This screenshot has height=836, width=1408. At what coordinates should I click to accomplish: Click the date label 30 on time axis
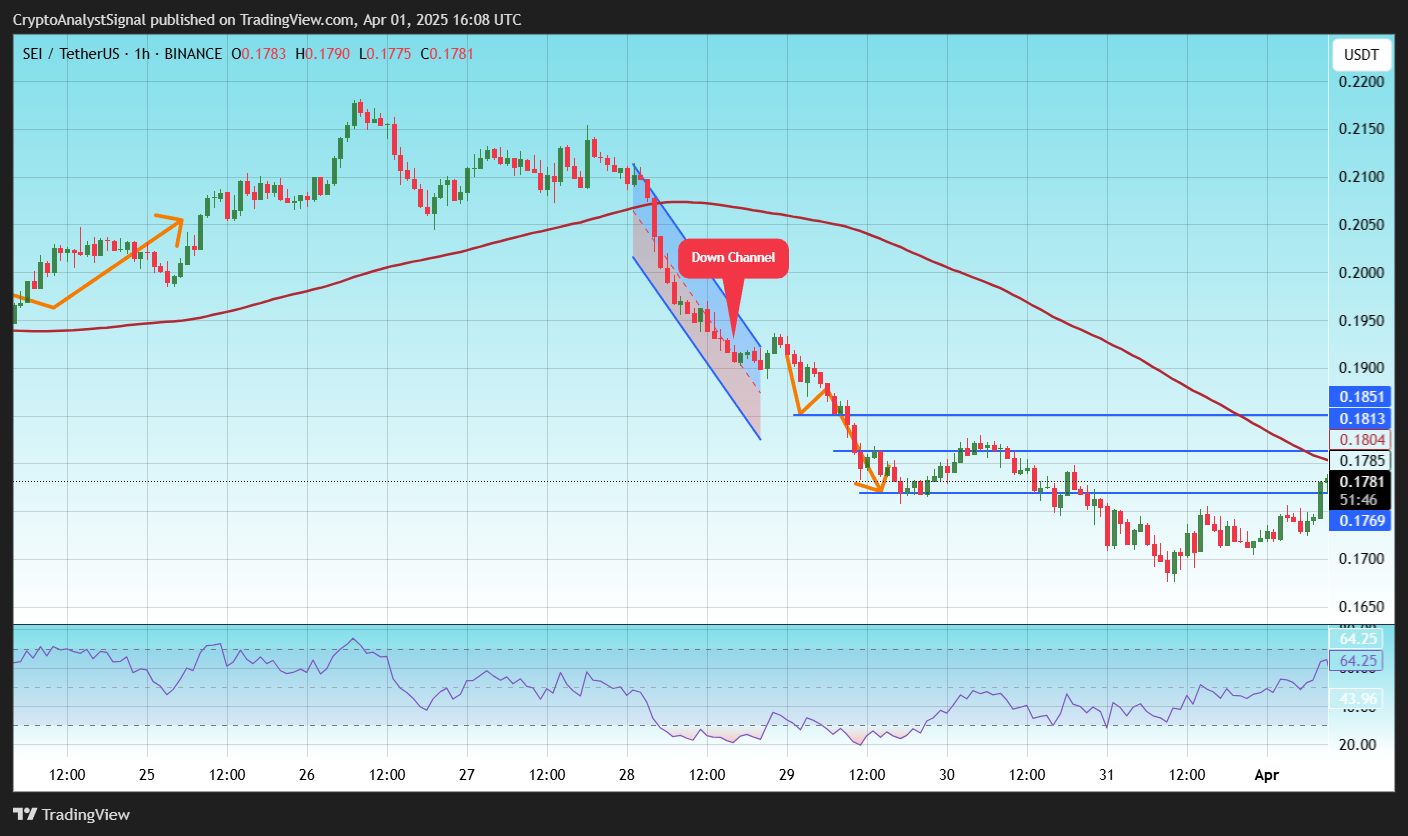point(947,775)
